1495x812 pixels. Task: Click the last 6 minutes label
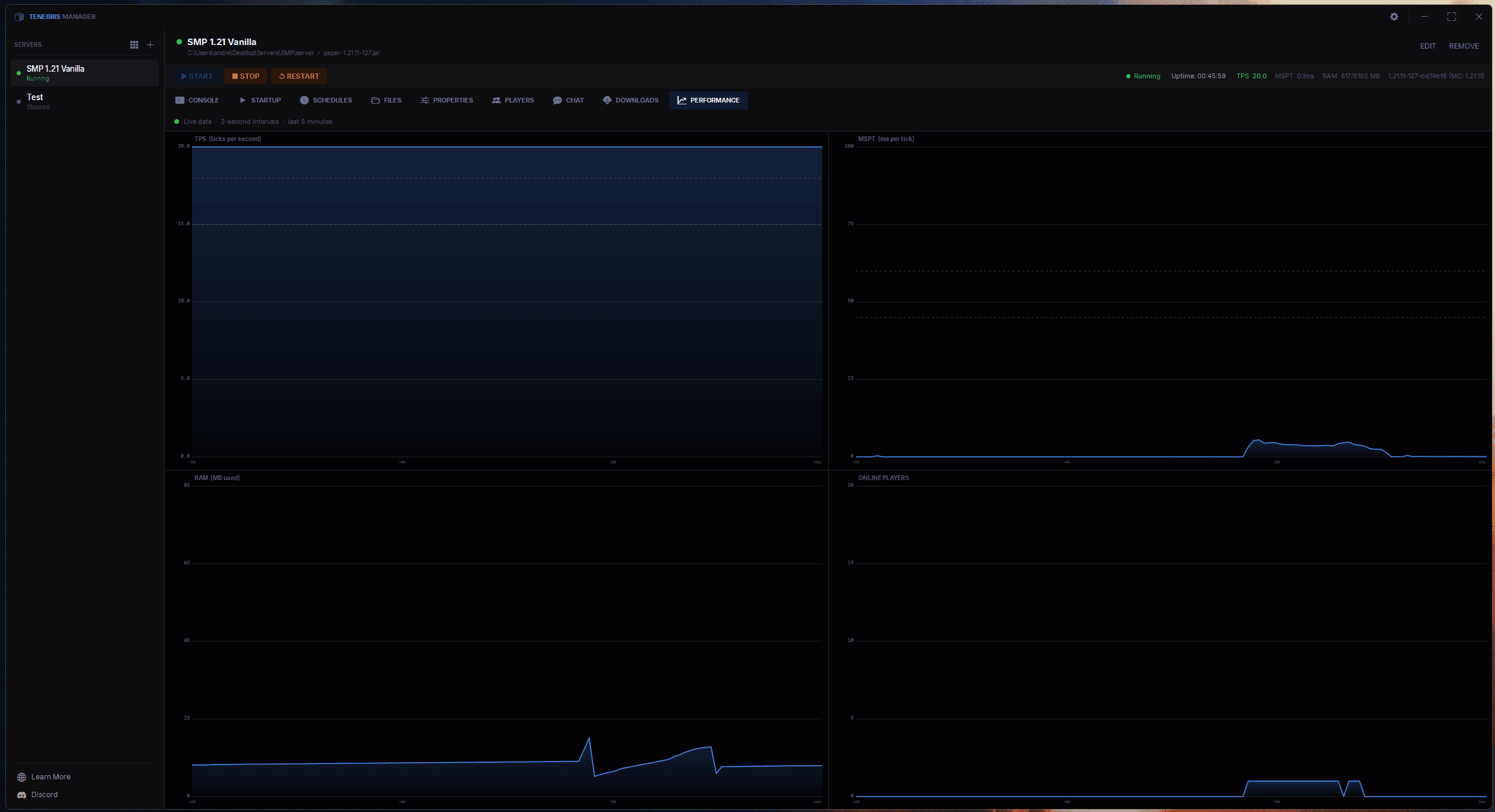[310, 122]
